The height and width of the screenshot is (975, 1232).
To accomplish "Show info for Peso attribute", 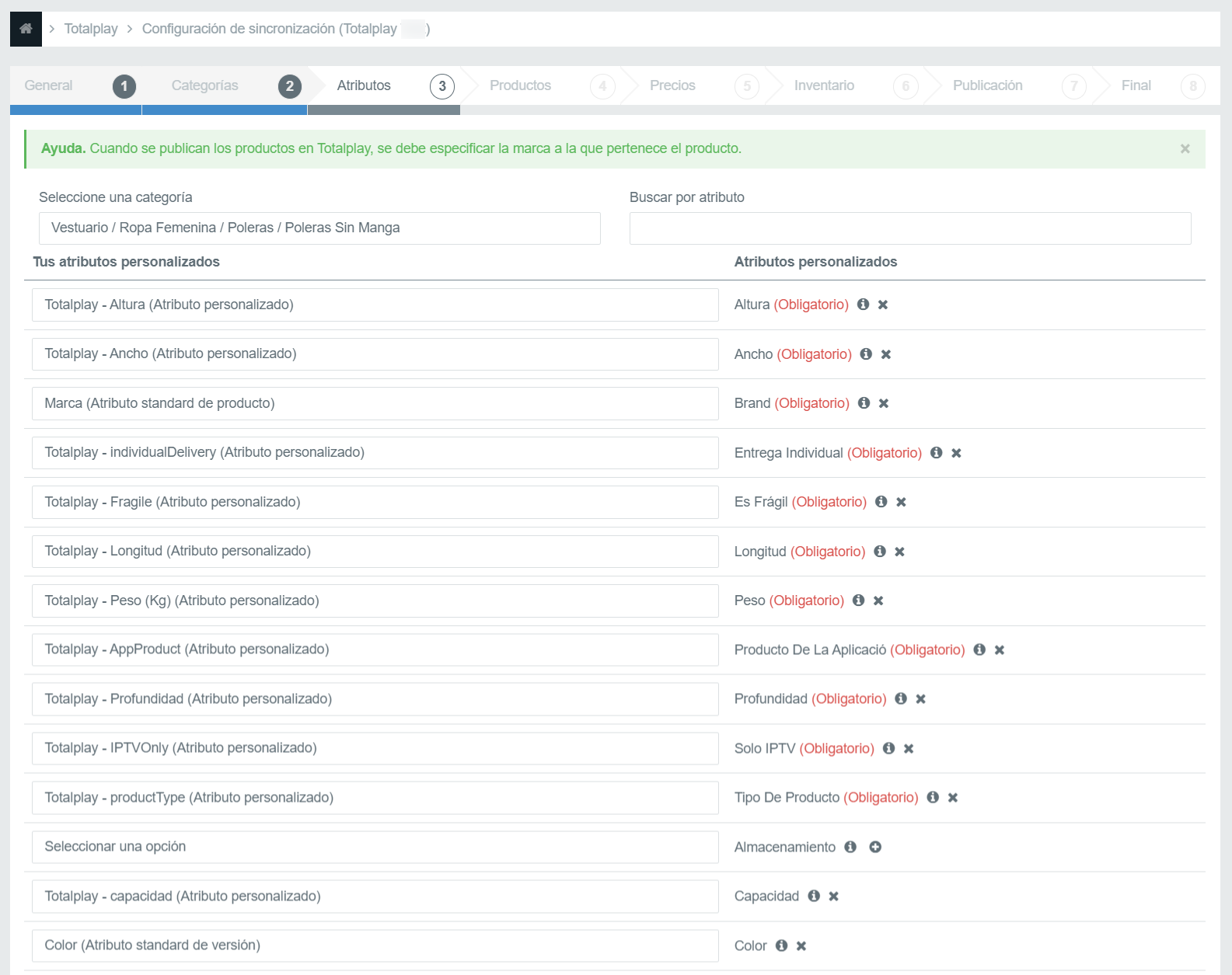I will tap(859, 601).
